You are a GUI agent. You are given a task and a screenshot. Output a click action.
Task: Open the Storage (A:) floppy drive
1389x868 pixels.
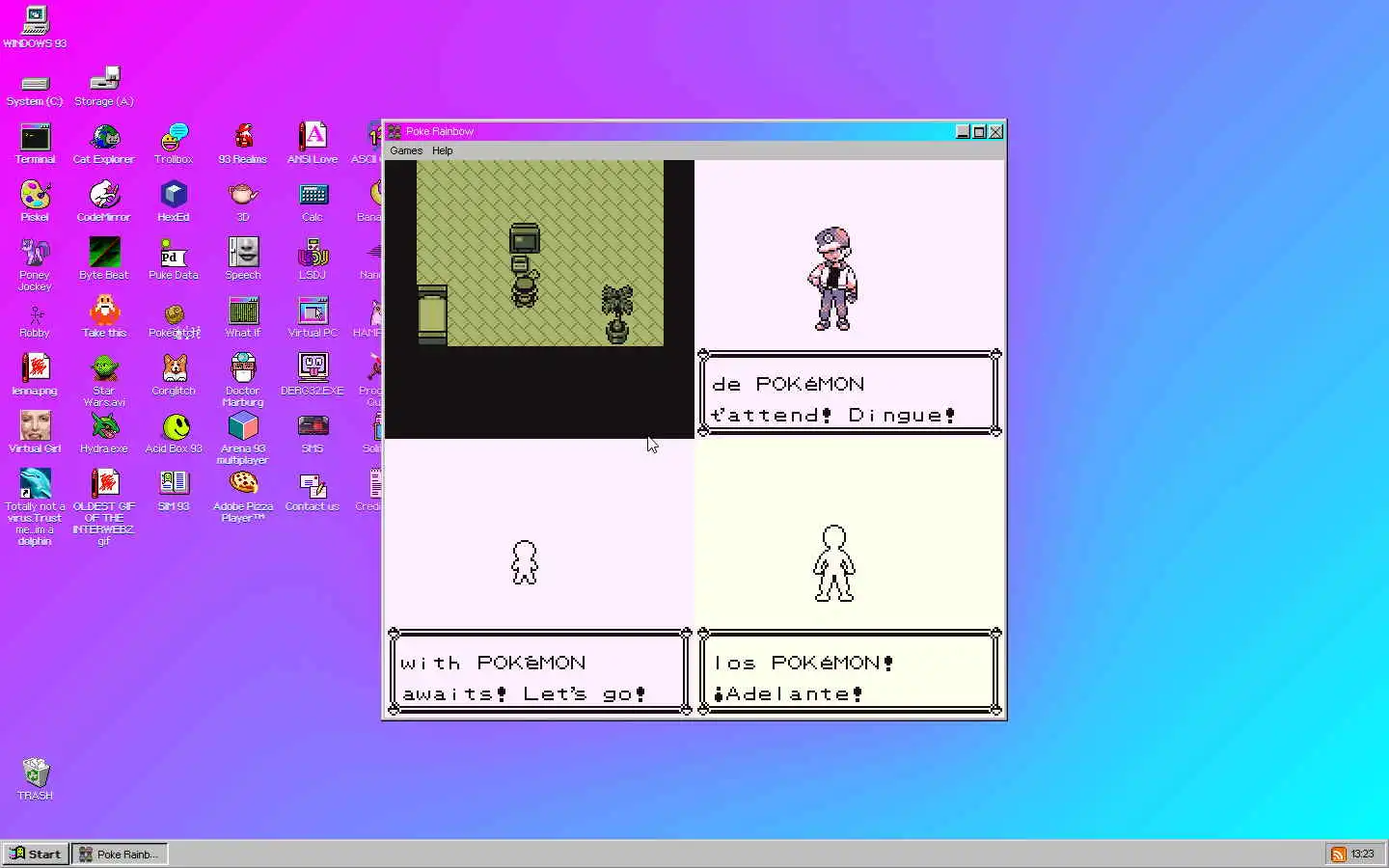104,87
